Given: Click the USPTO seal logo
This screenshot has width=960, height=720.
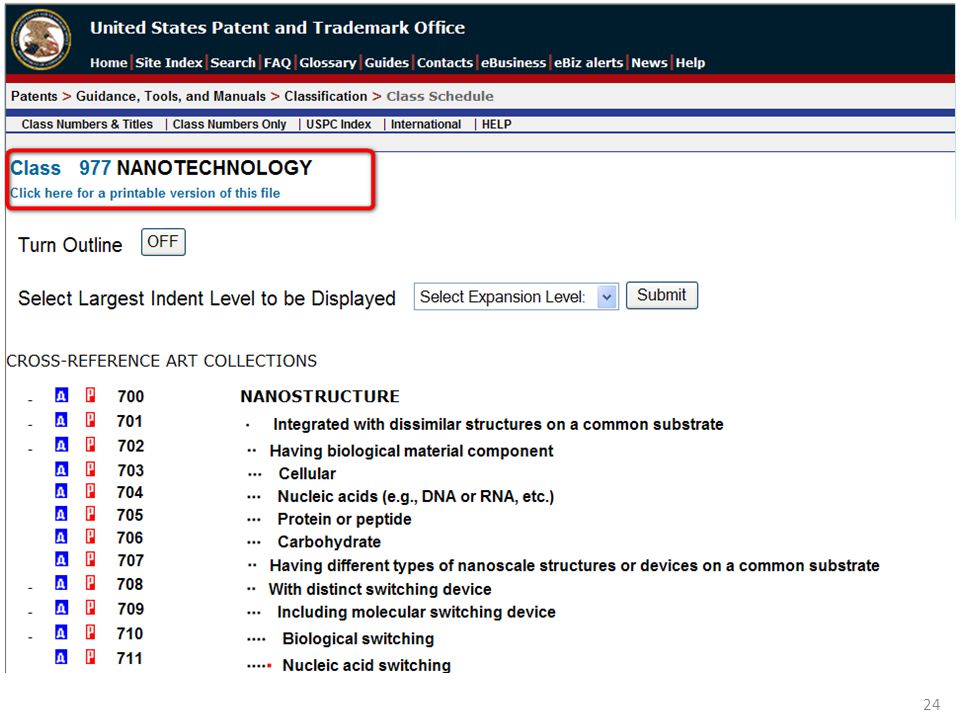Looking at the screenshot, I should coord(40,40).
